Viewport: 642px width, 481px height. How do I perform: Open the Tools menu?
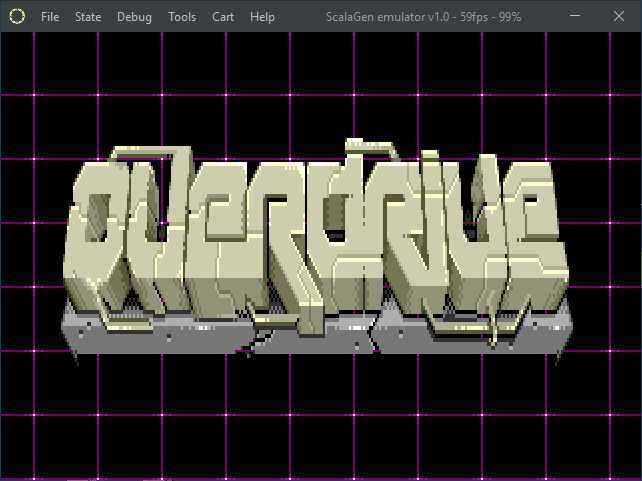[x=182, y=17]
